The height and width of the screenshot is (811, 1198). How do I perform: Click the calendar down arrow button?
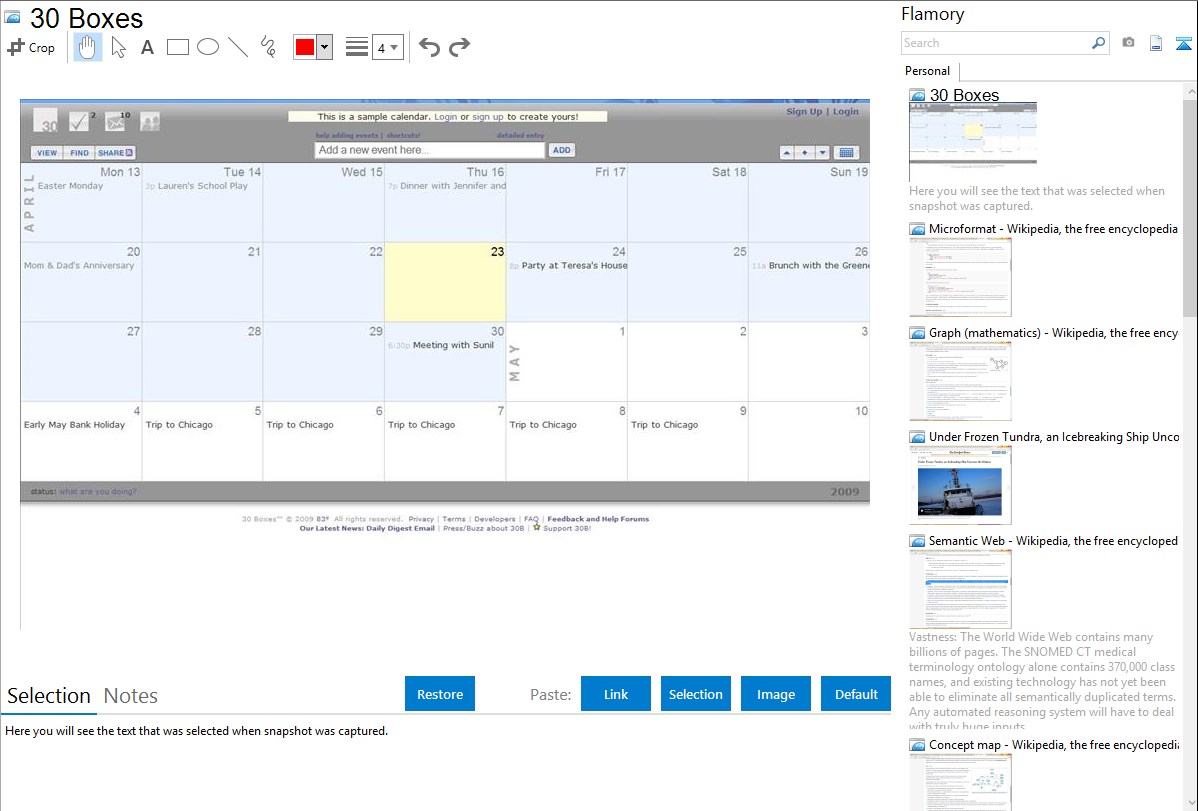pyautogui.click(x=822, y=153)
